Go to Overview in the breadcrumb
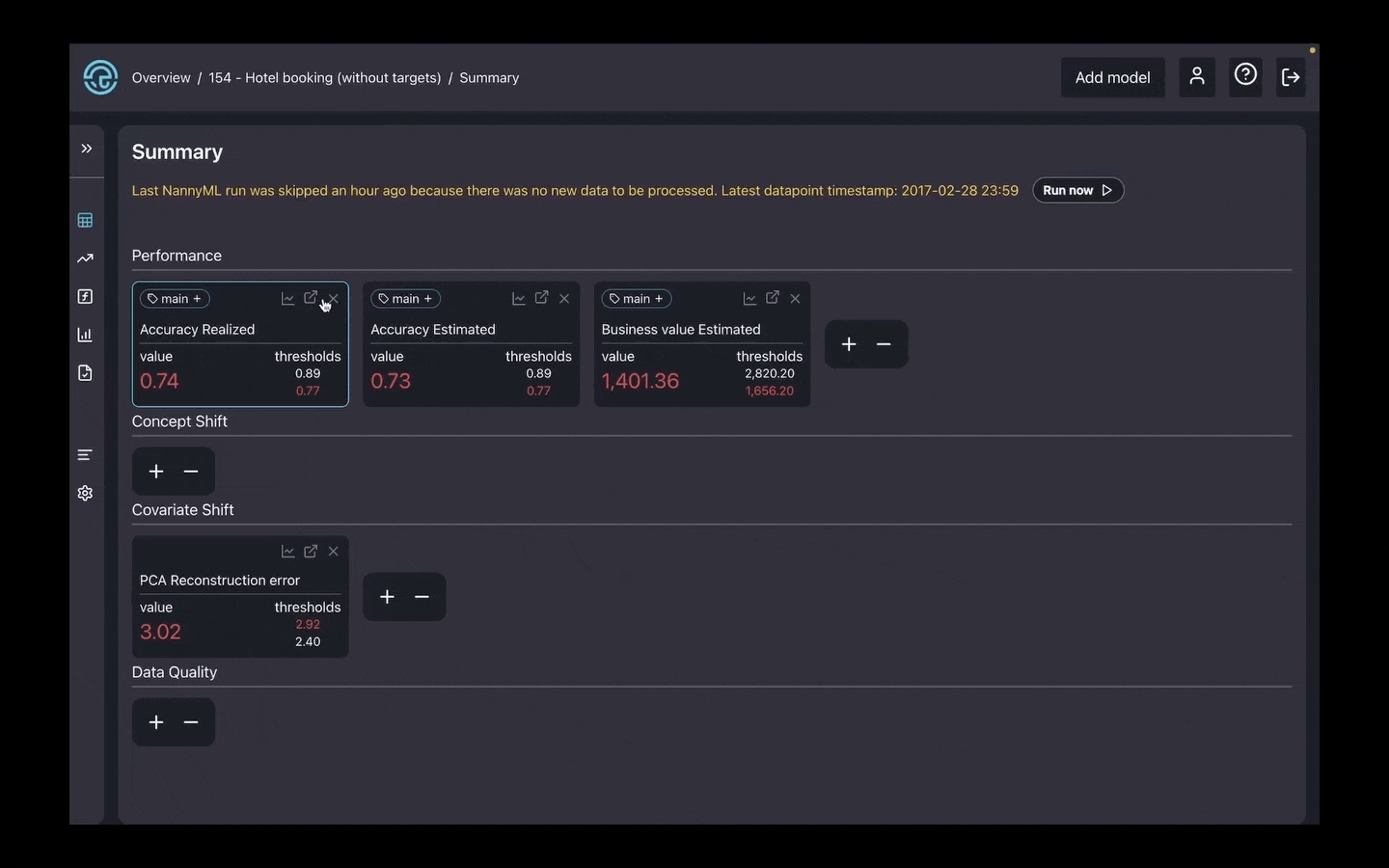1389x868 pixels. [x=161, y=78]
